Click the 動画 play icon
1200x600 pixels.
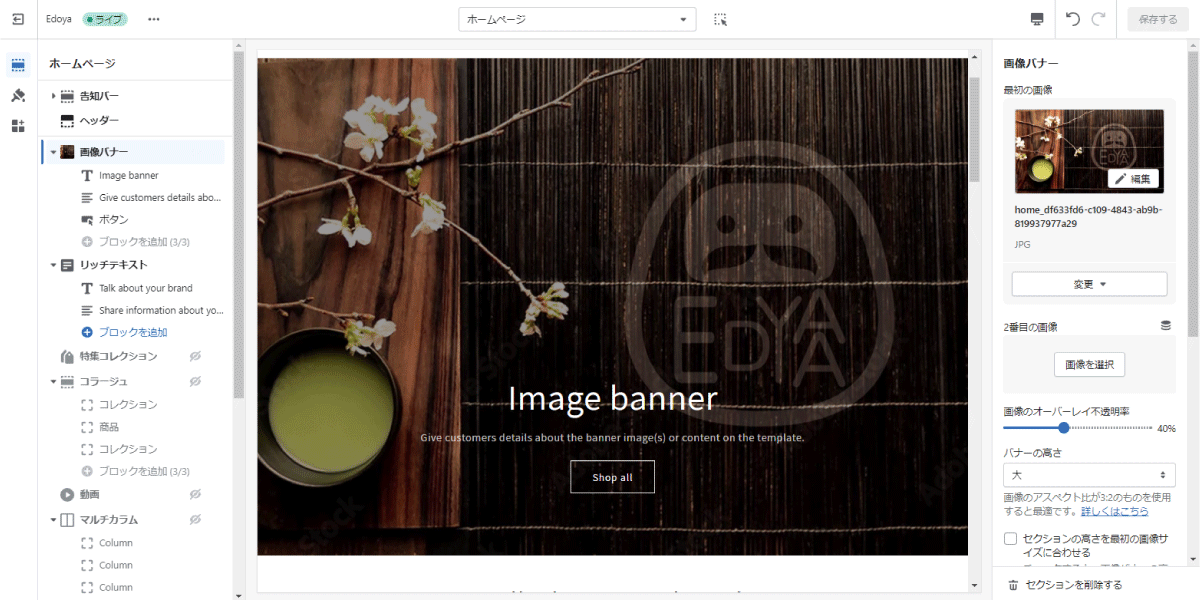tap(67, 494)
